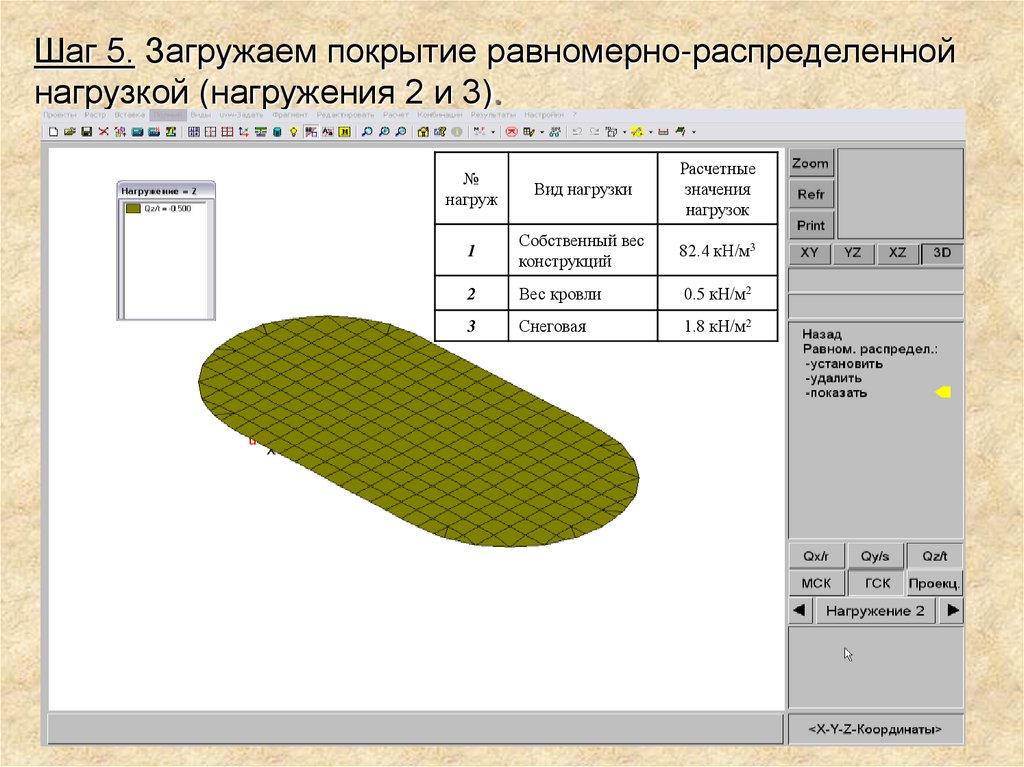
Task: Select the -установить command in side menu
Action: pyautogui.click(x=843, y=364)
